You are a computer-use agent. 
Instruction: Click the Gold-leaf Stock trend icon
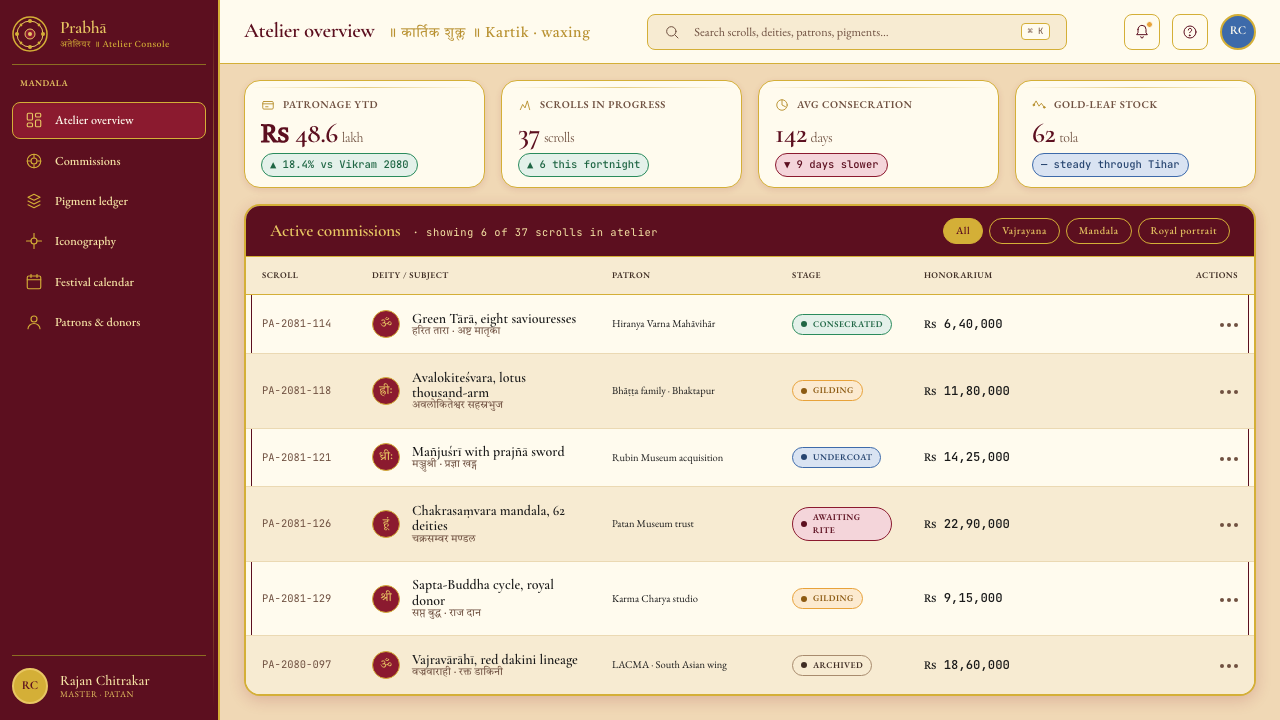click(x=1039, y=105)
